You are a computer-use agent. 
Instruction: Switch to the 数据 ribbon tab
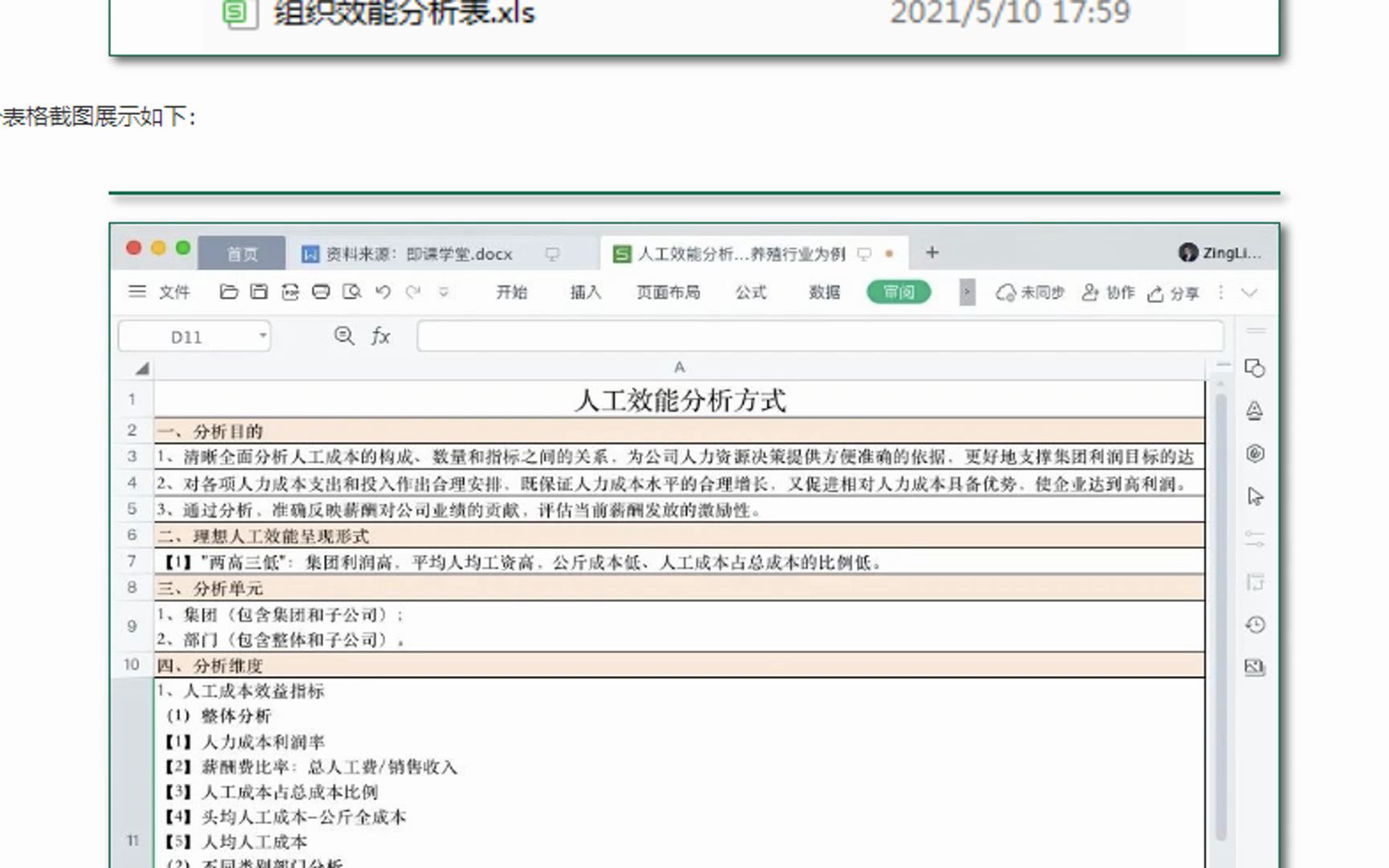(x=824, y=293)
